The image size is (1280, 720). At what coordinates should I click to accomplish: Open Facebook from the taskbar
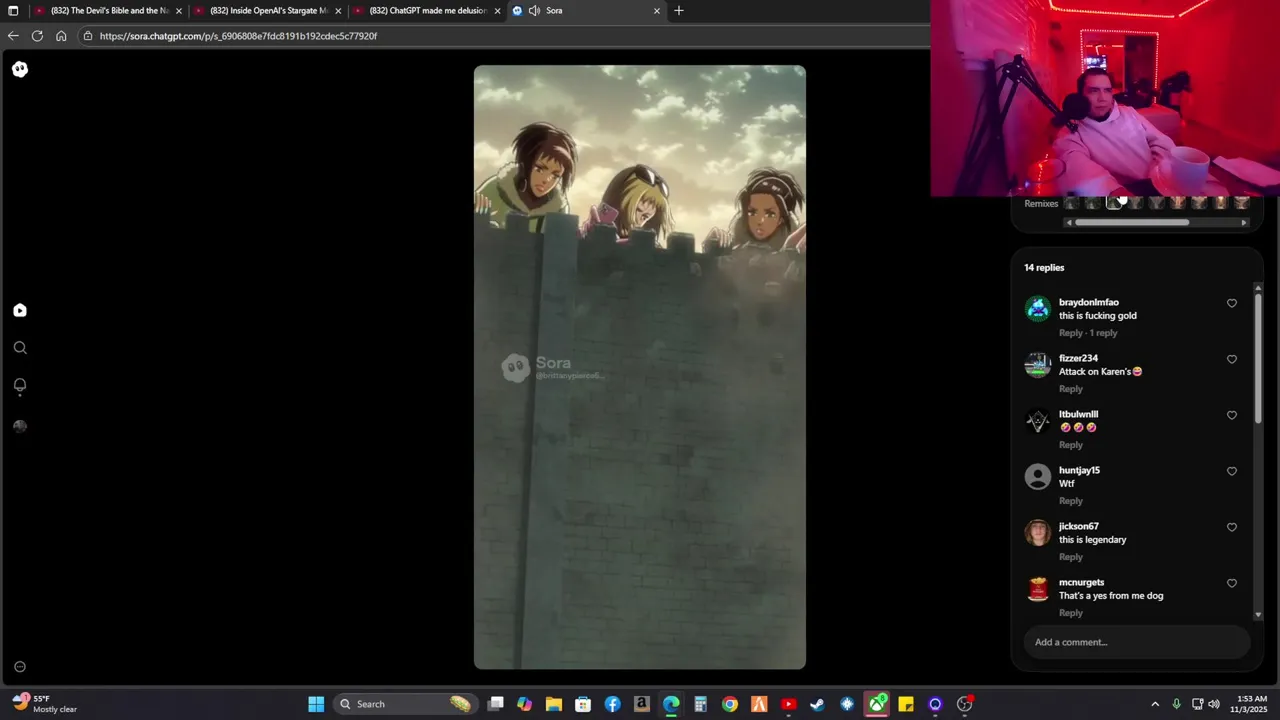[x=612, y=704]
